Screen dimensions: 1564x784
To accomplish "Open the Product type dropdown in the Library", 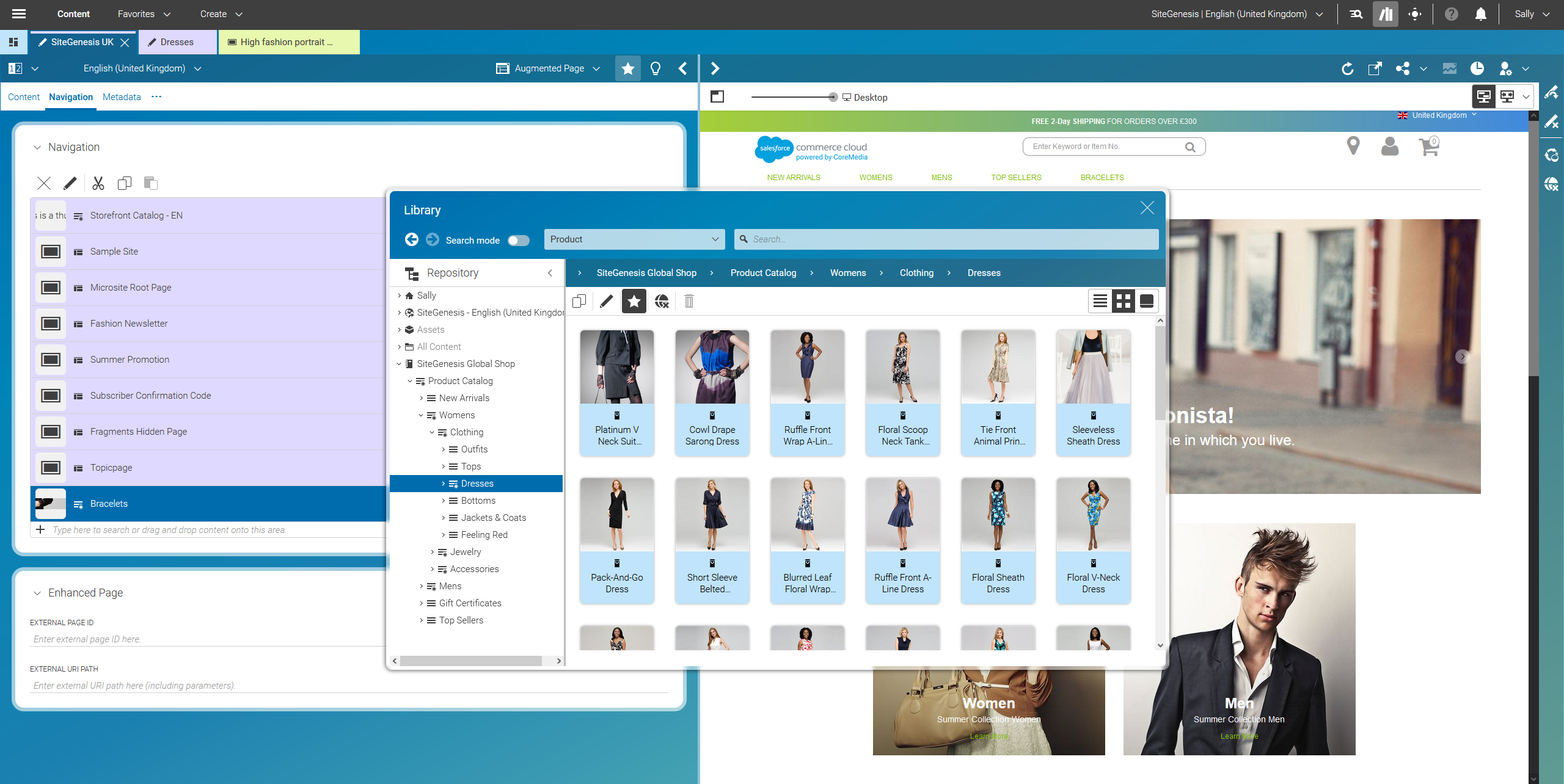I will tap(634, 239).
